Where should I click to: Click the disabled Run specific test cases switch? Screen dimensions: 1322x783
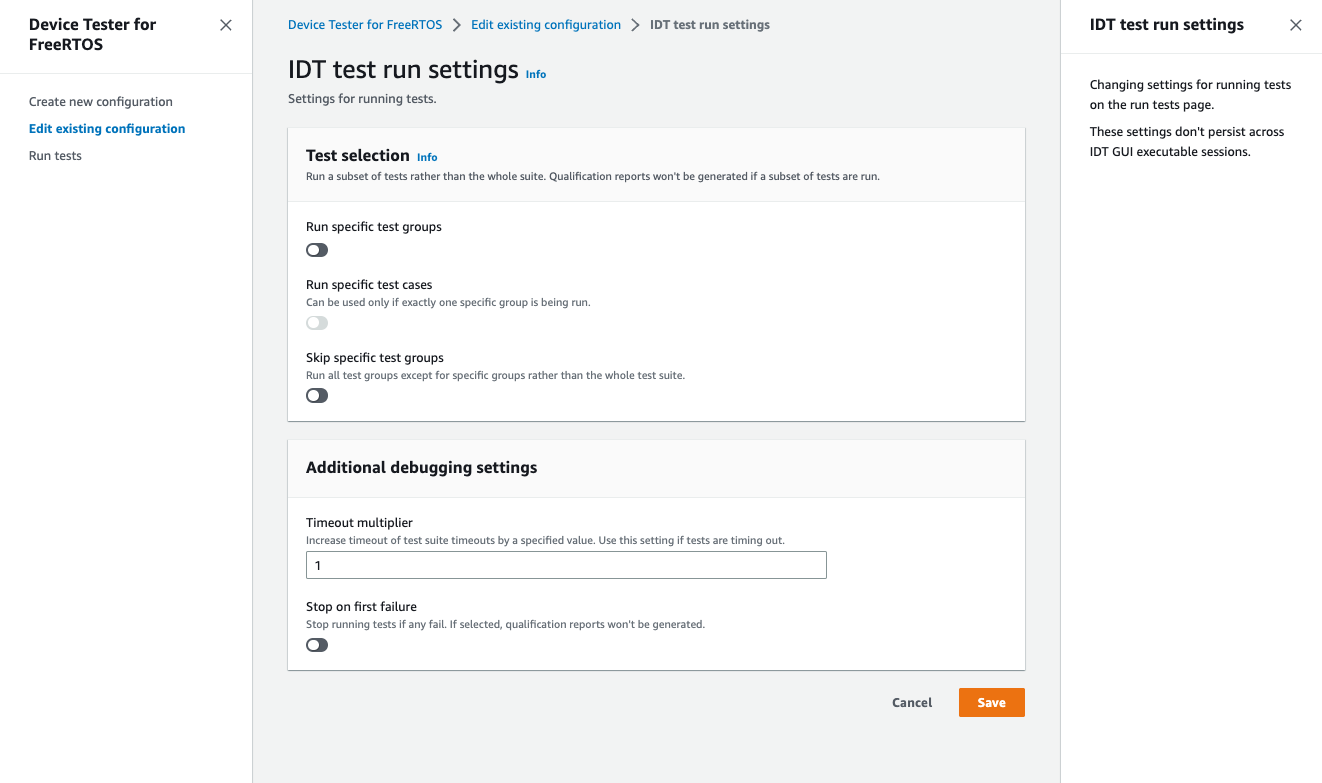[317, 322]
